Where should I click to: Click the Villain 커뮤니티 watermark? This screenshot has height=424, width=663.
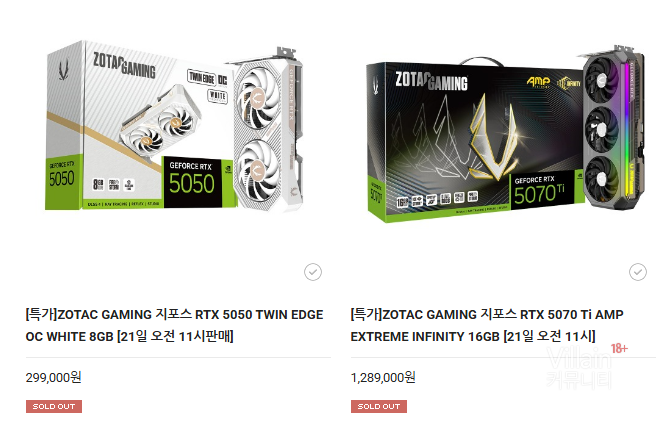[579, 367]
